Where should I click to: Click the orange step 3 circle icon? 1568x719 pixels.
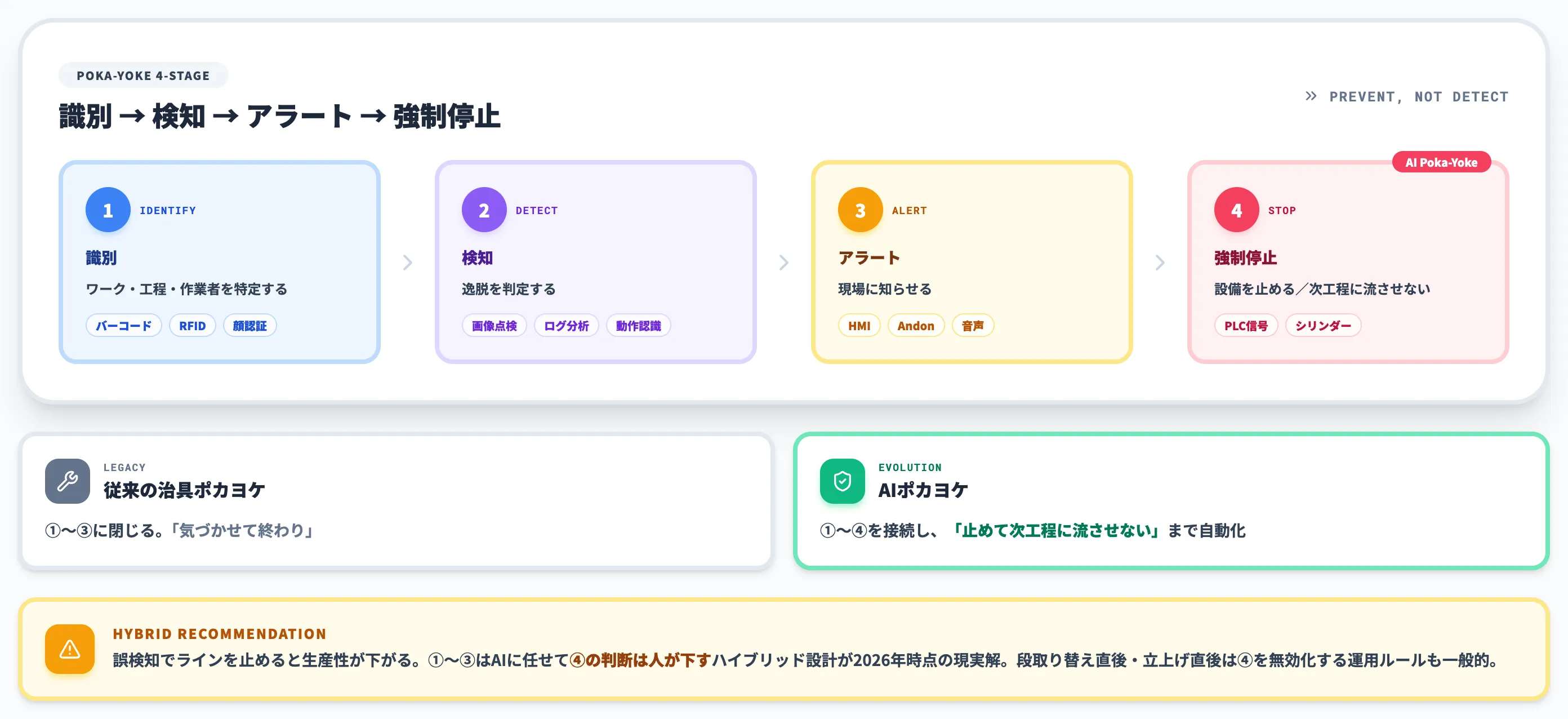(x=860, y=210)
